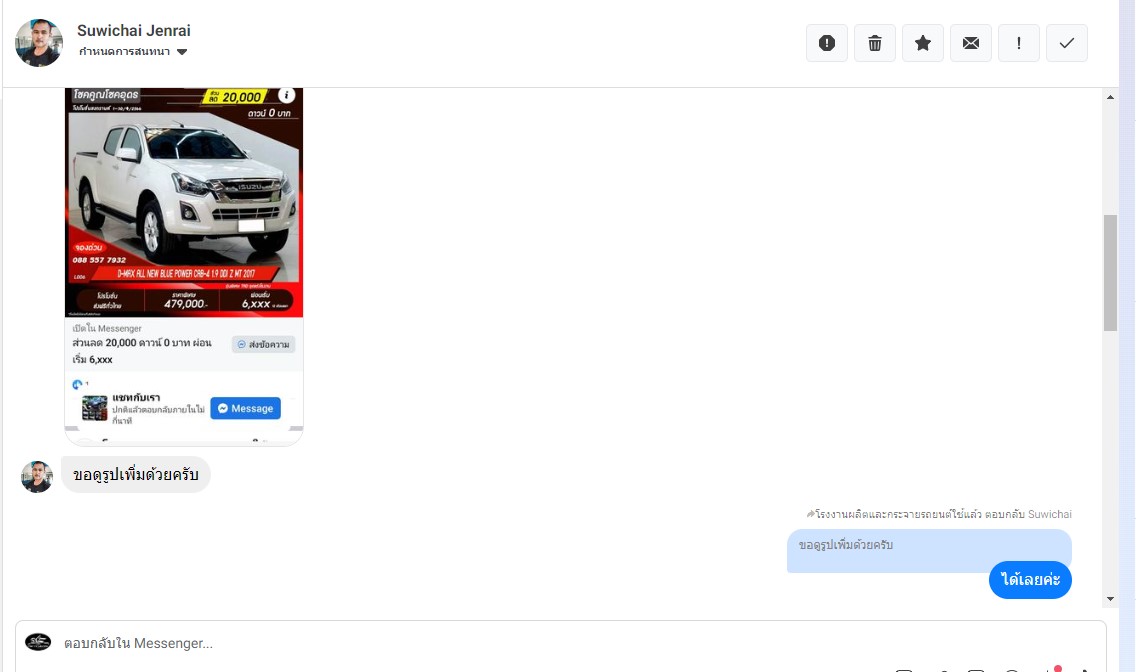1136x672 pixels.
Task: Star this conversation for follow up
Action: pyautogui.click(x=922, y=43)
